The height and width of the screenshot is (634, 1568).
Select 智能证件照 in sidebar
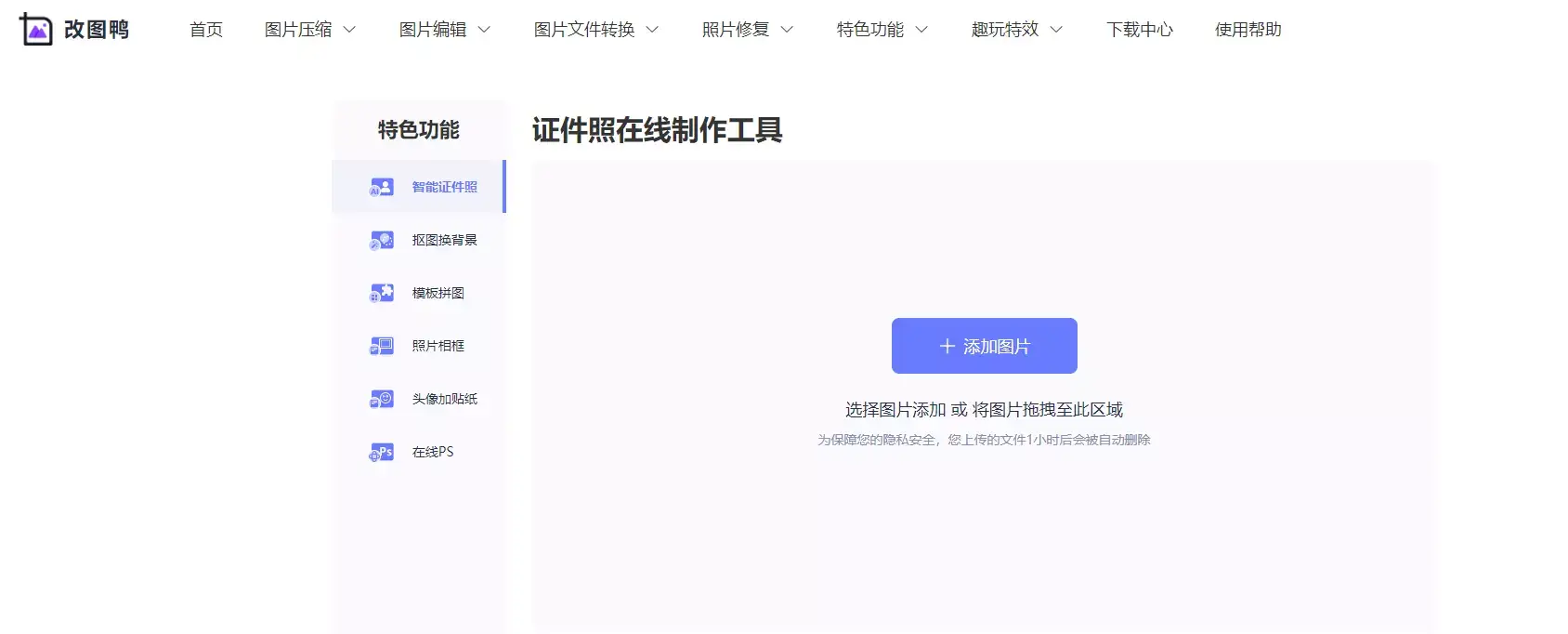click(419, 187)
